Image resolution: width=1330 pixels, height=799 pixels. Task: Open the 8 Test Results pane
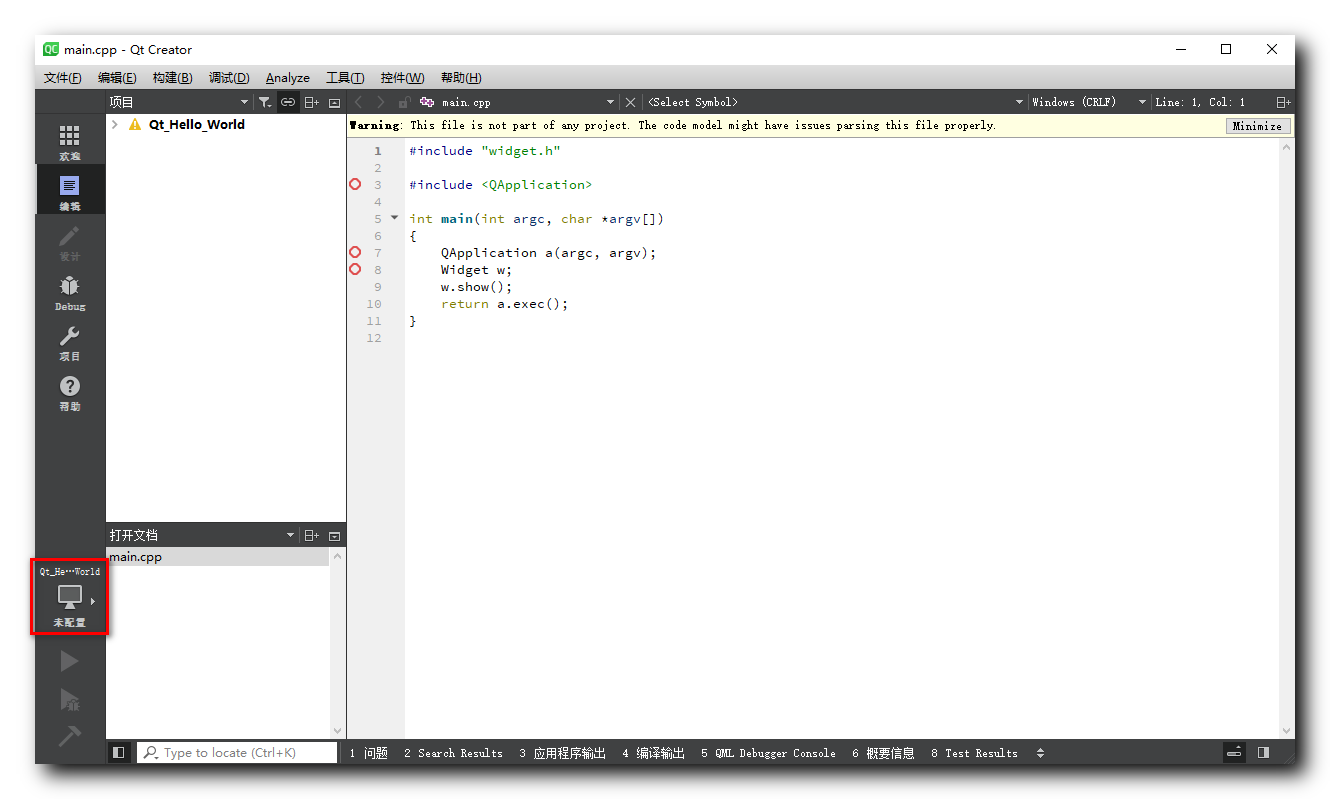pyautogui.click(x=974, y=753)
